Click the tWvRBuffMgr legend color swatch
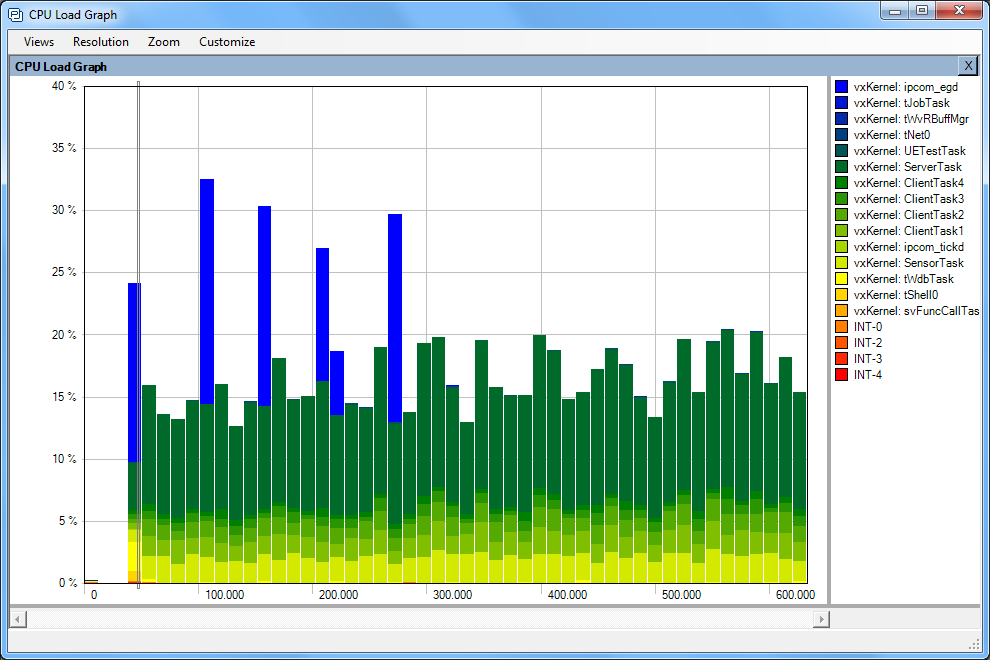This screenshot has height=660, width=990. (x=842, y=119)
